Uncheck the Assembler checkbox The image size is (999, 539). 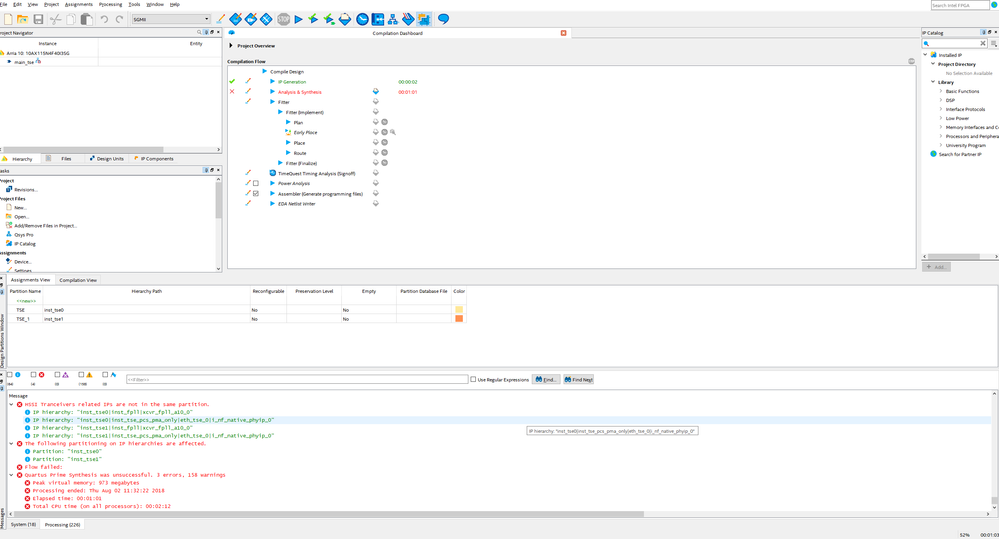coord(256,194)
